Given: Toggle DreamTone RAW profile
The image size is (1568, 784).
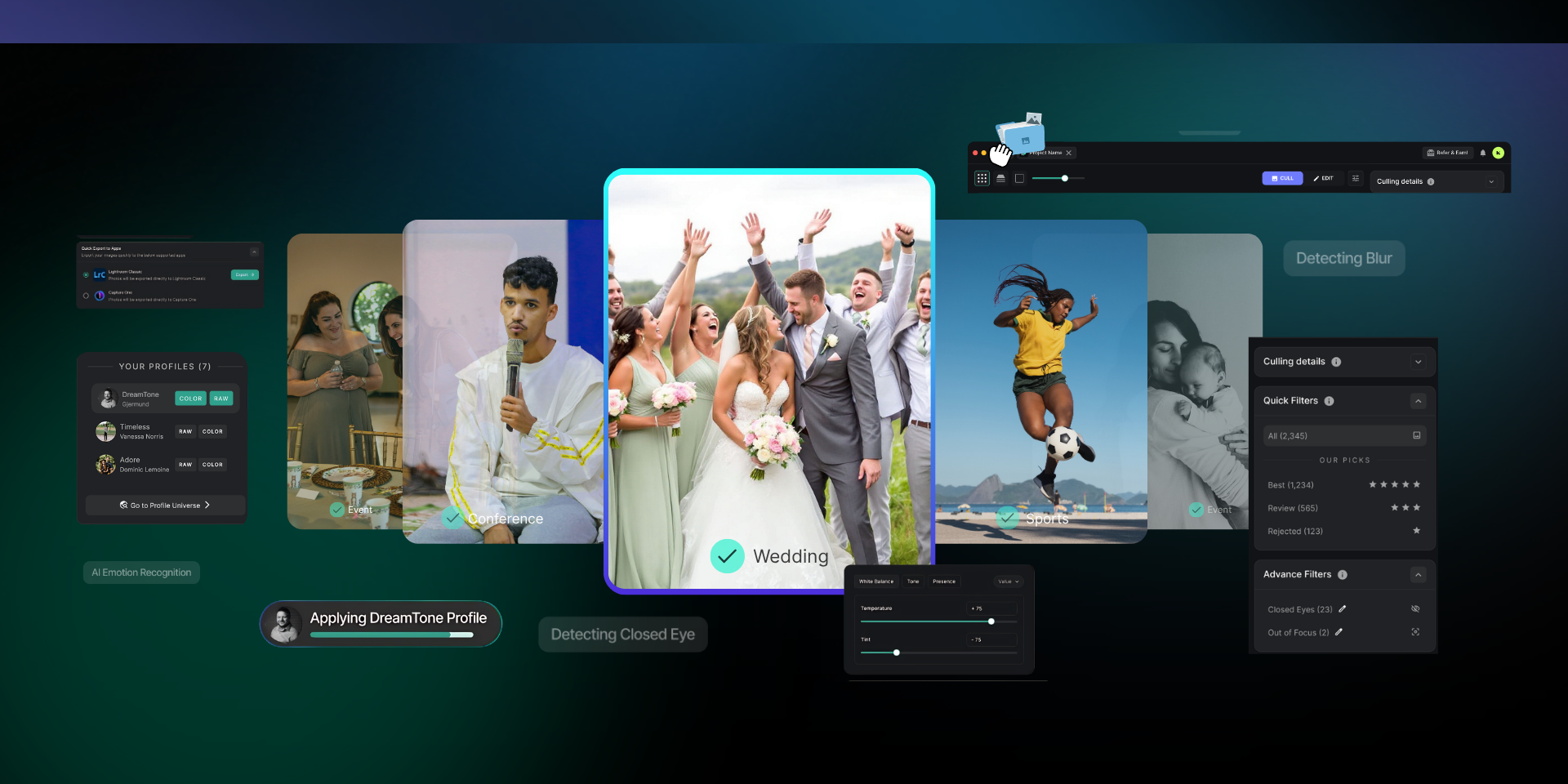Looking at the screenshot, I should pos(221,399).
